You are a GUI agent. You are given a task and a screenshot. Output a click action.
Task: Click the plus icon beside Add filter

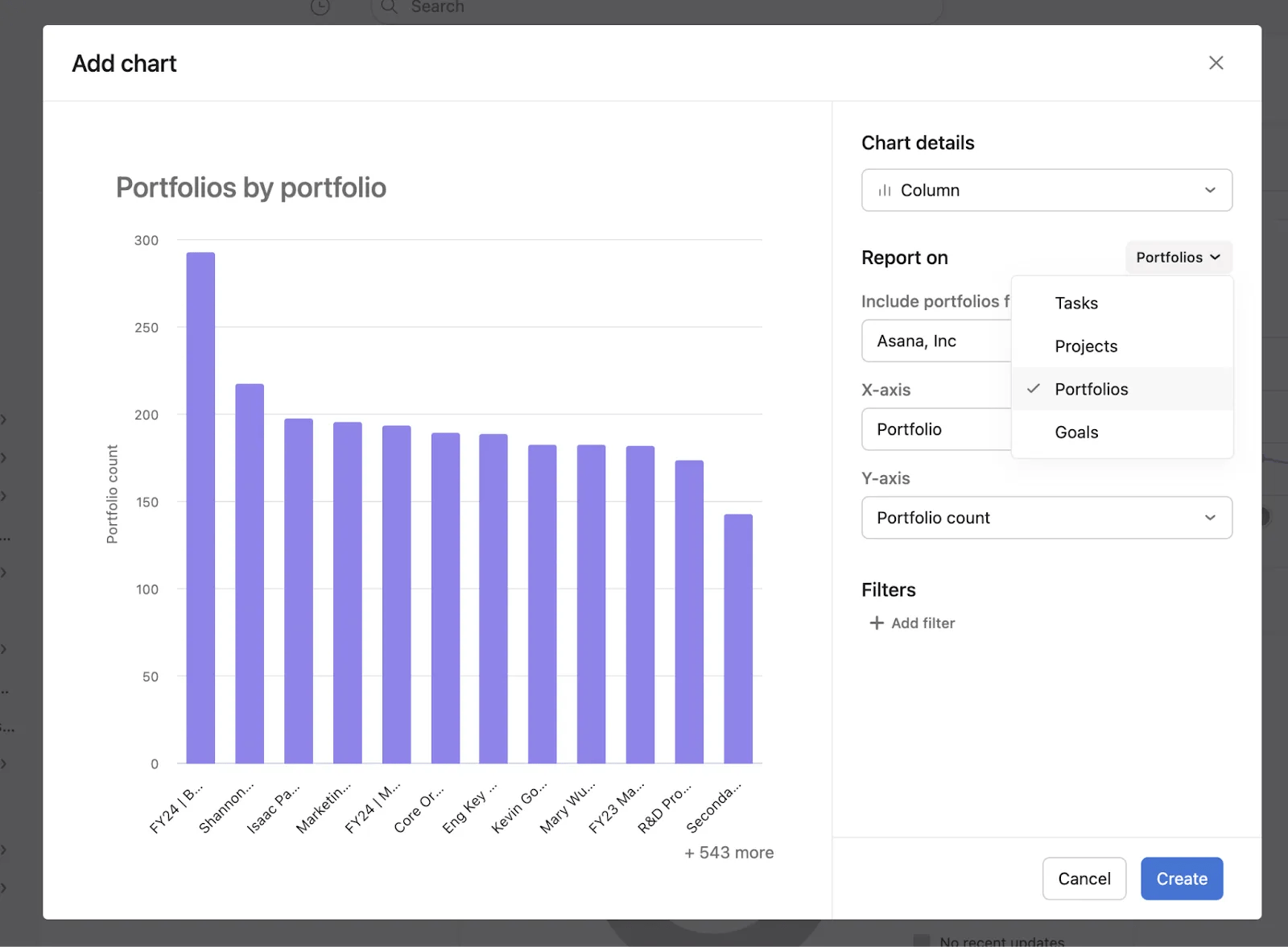(x=875, y=622)
